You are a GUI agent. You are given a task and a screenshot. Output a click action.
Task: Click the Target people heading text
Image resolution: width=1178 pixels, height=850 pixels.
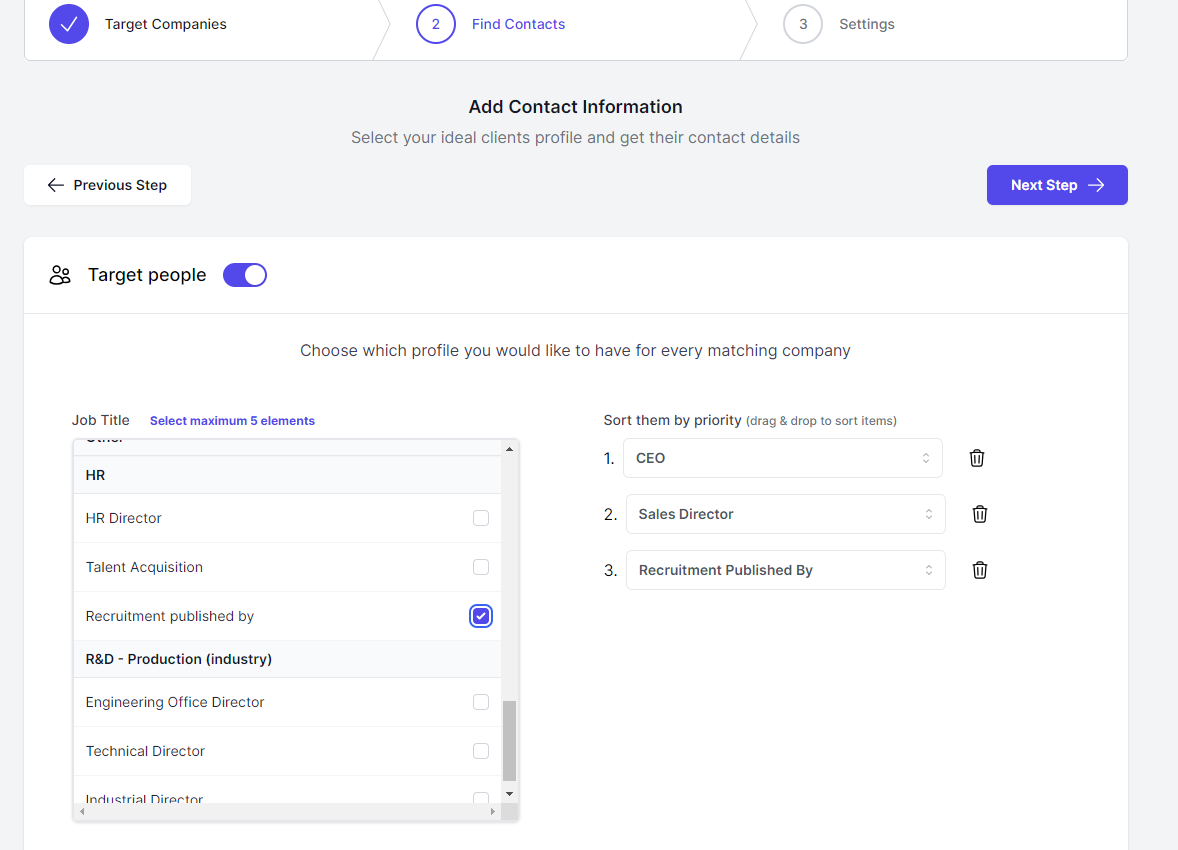pyautogui.click(x=147, y=275)
